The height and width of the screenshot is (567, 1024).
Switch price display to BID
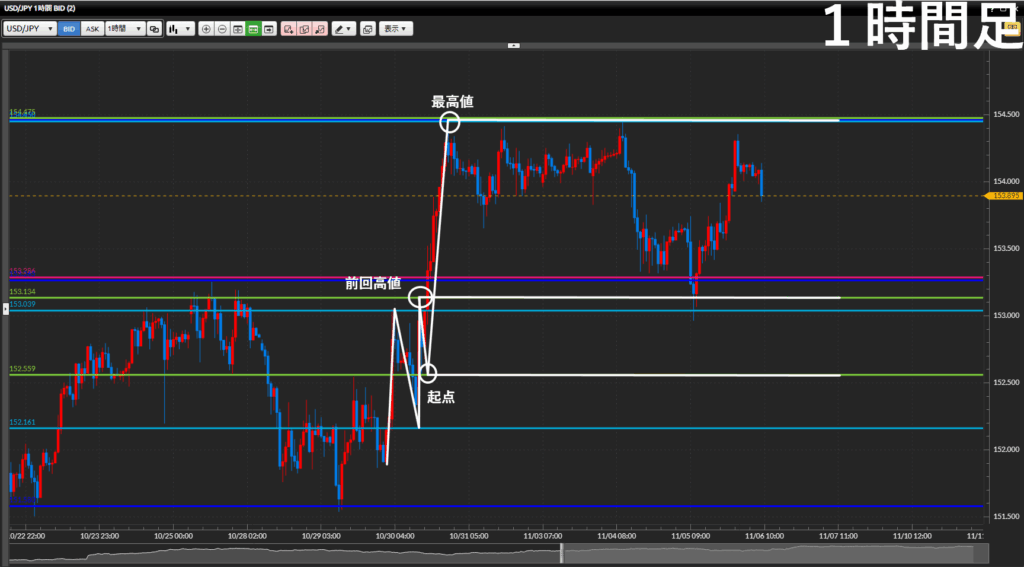(x=69, y=29)
